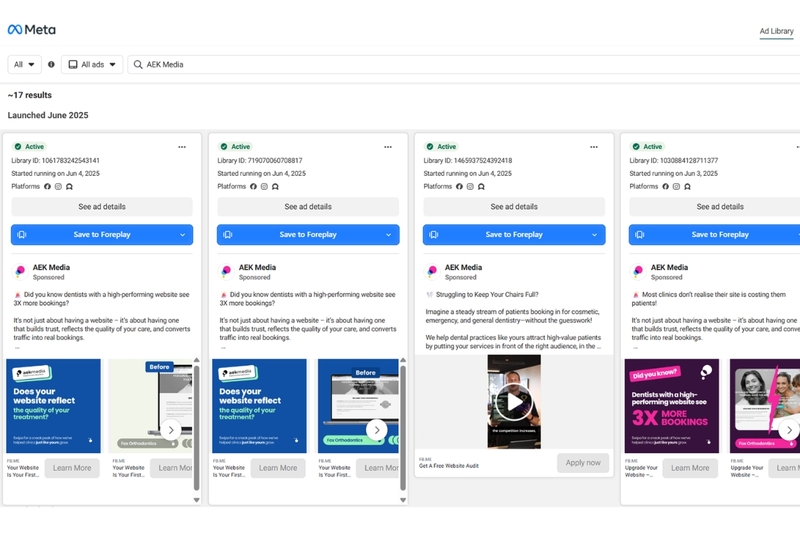Save ad 1465937524392418 to Foreplay
The width and height of the screenshot is (800, 533).
pos(514,235)
